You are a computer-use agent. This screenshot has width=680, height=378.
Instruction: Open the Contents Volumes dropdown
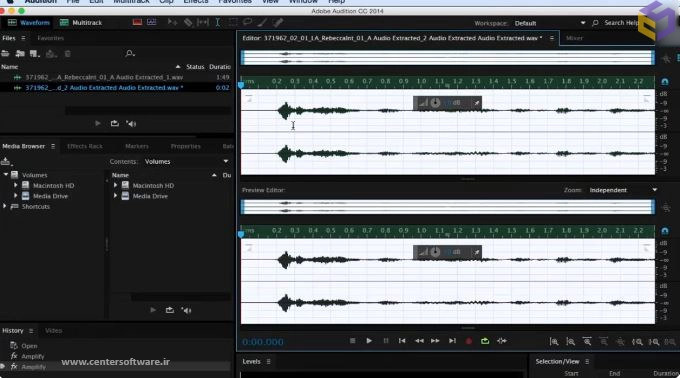pyautogui.click(x=186, y=162)
